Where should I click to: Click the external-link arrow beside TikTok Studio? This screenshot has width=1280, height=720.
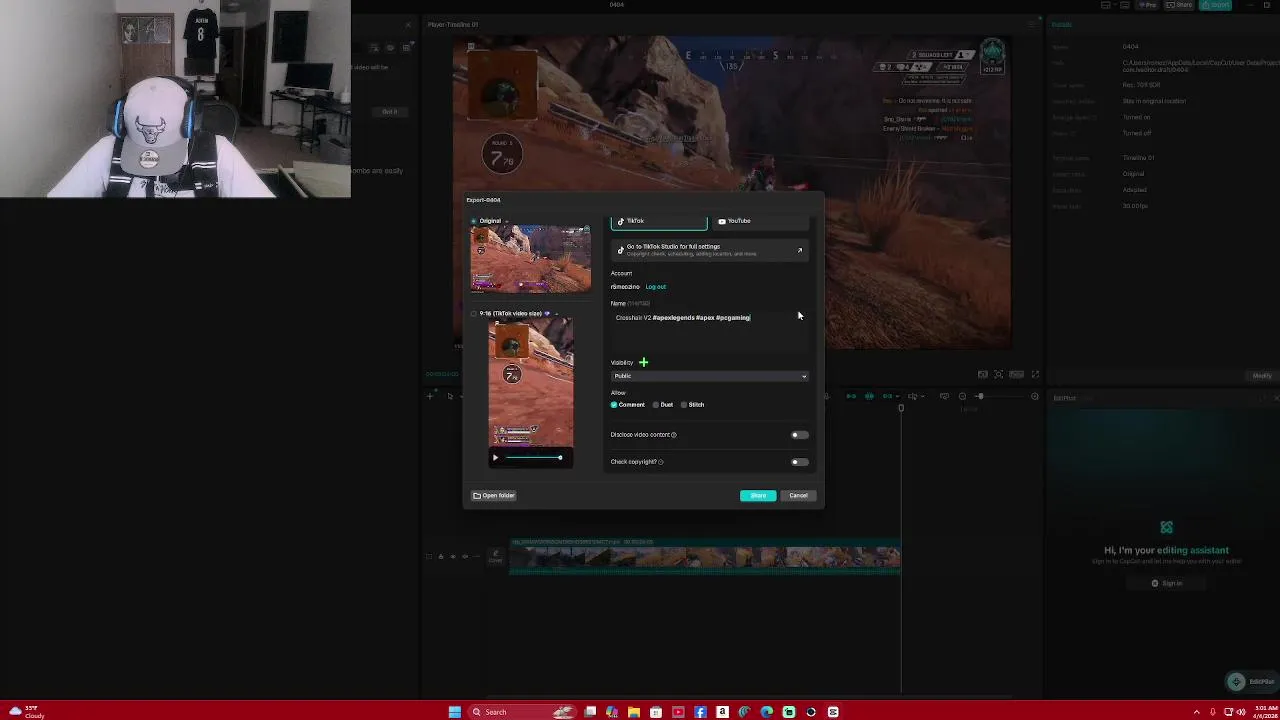(799, 250)
